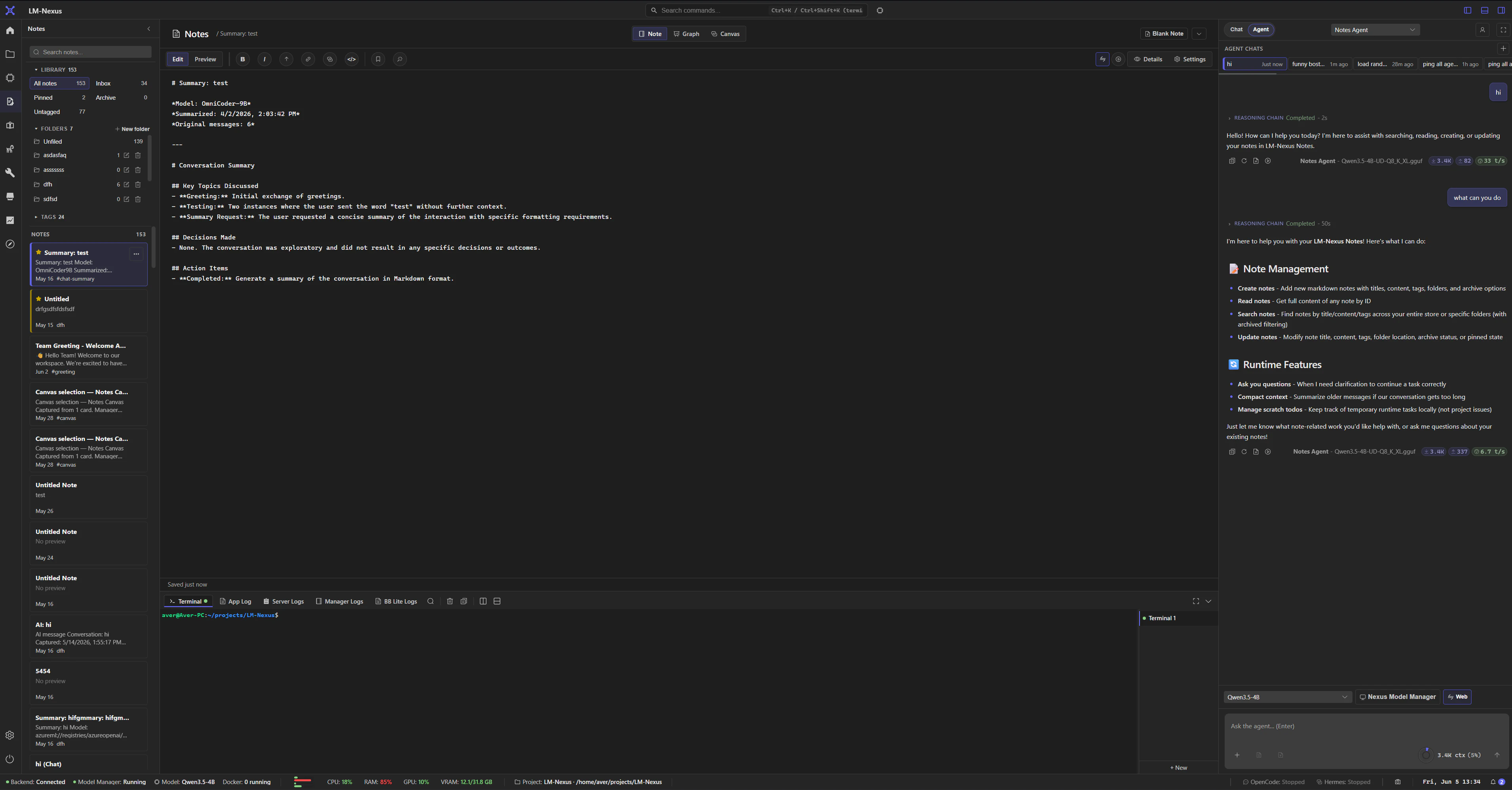Viewport: 1512px width, 790px height.
Task: Switch to the Canvas tab
Action: (x=725, y=34)
